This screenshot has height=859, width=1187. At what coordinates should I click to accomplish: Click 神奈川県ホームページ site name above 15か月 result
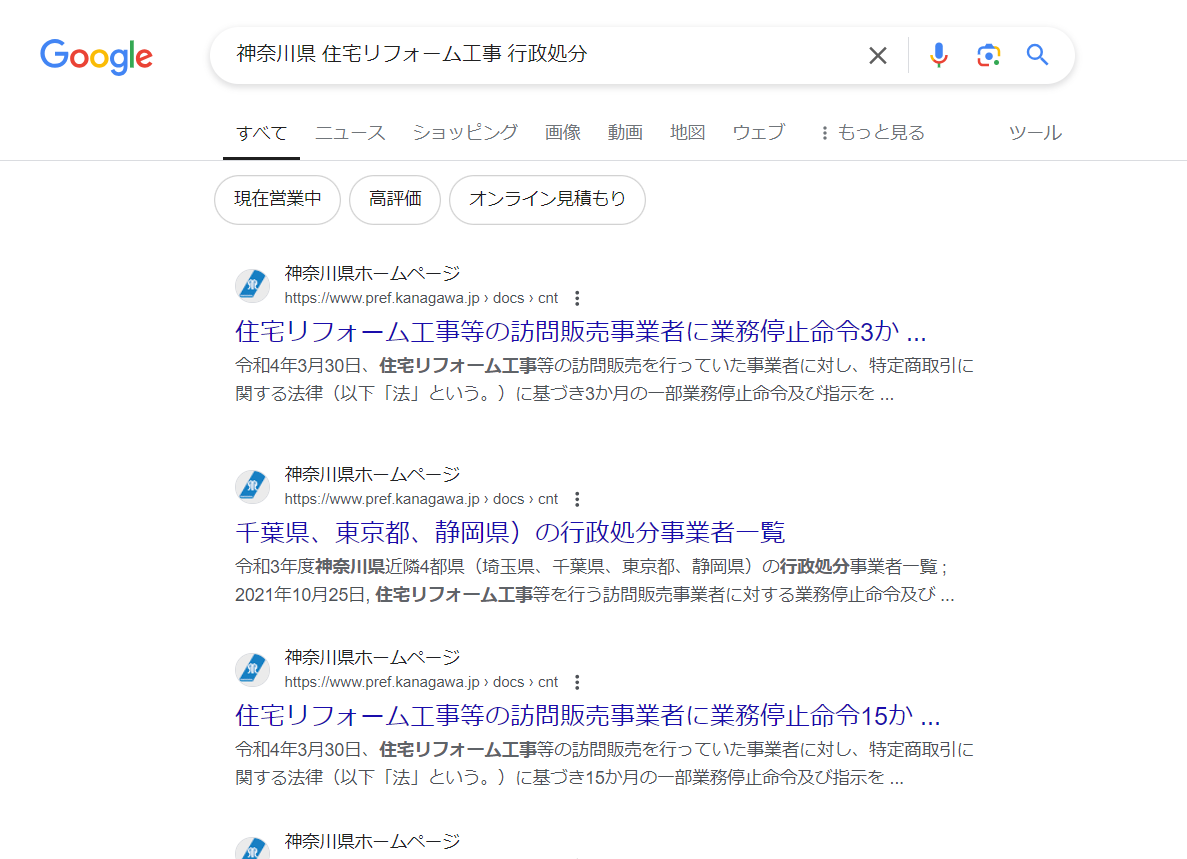point(372,658)
